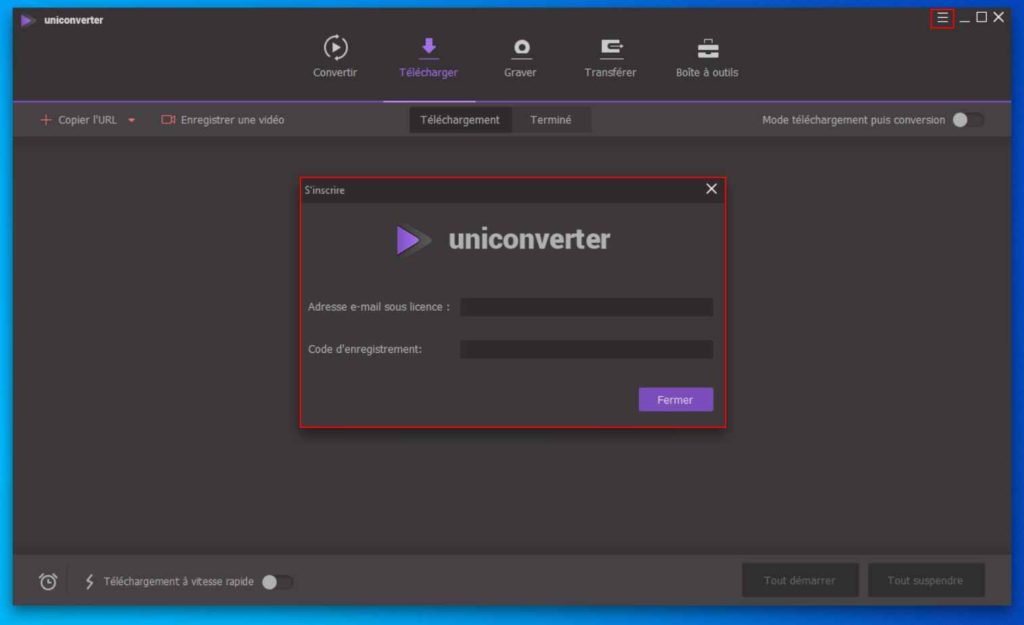
Task: Open the alarm clock scheduler icon
Action: pos(48,581)
